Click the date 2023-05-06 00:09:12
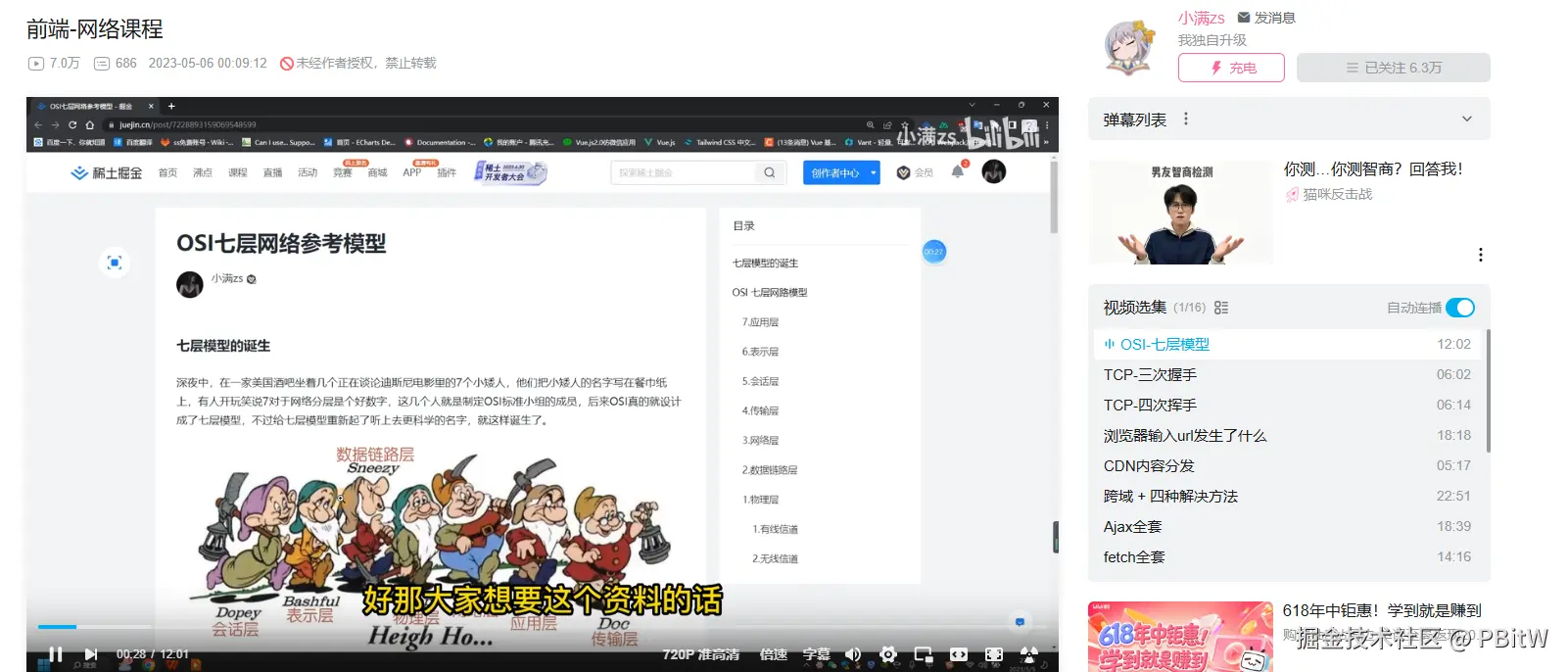 pyautogui.click(x=208, y=64)
